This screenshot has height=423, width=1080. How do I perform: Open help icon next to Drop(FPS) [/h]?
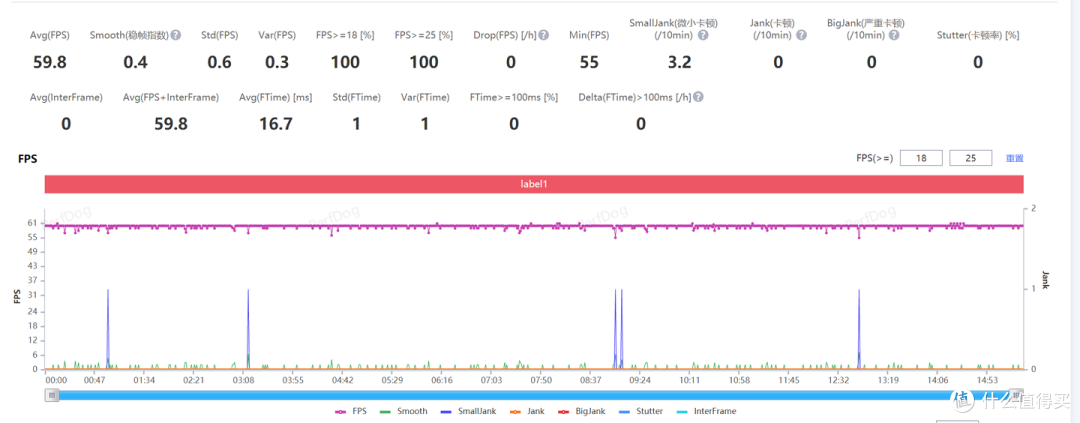(x=543, y=35)
